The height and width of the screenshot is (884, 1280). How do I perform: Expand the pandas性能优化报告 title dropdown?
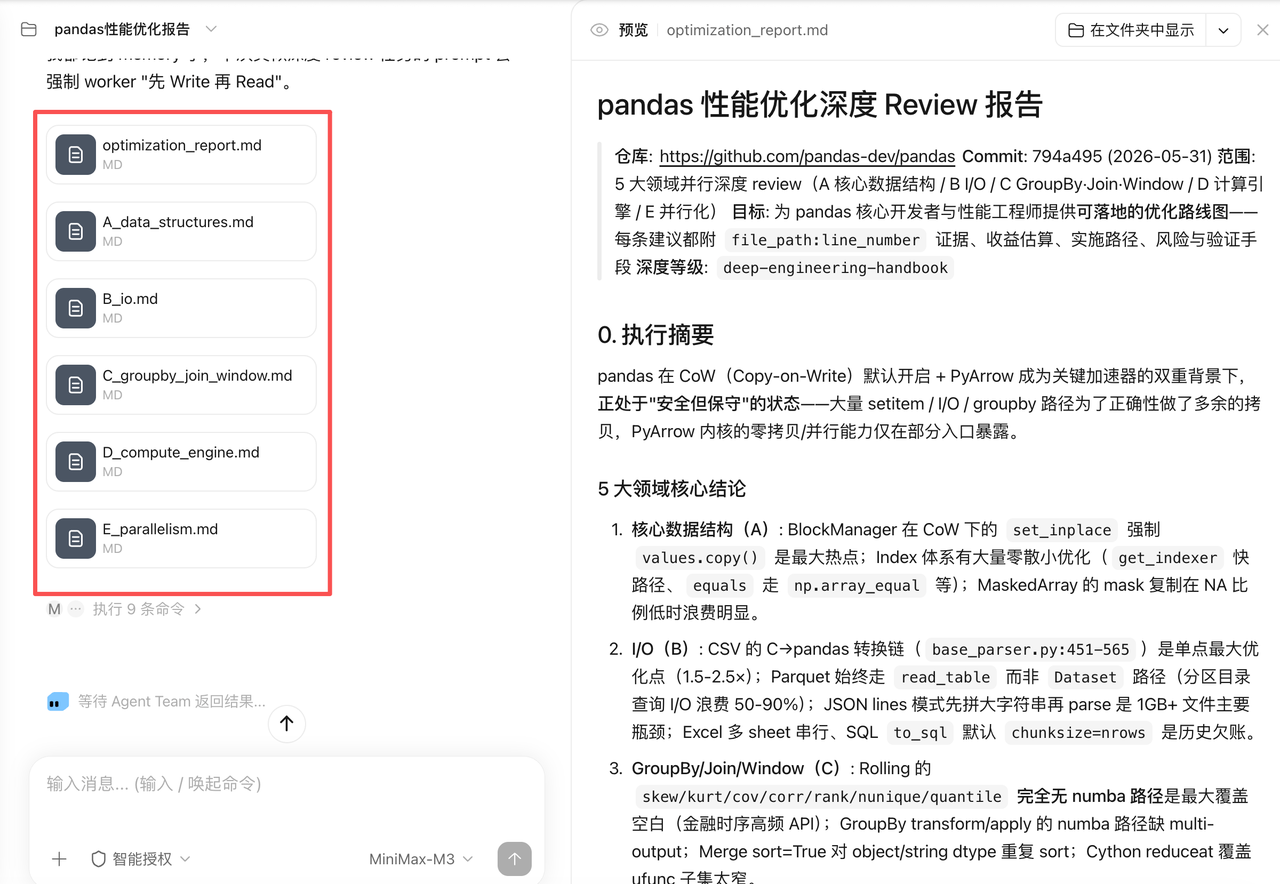(210, 29)
